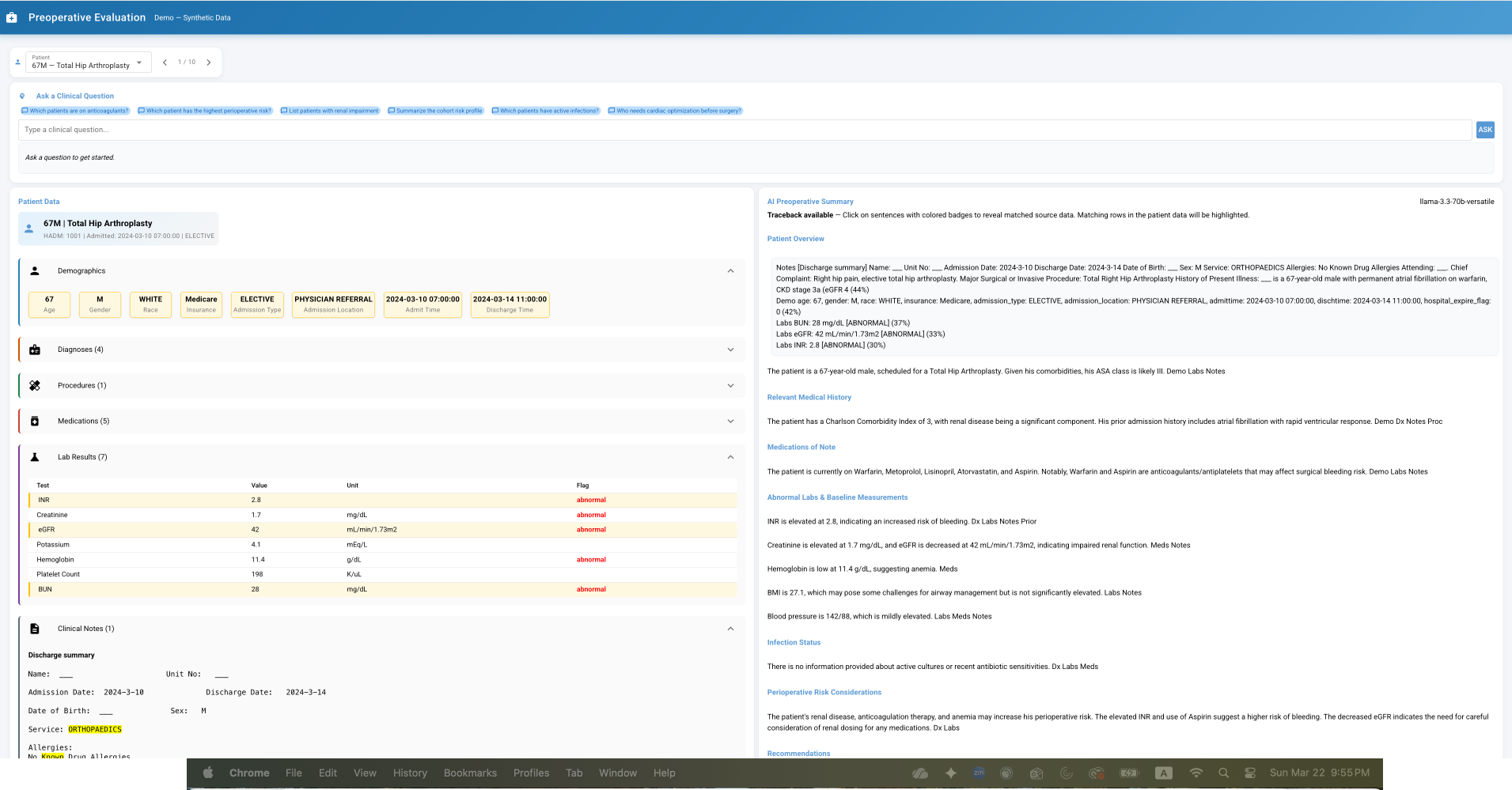Collapse the Lab Results (7) chevron

pyautogui.click(x=730, y=457)
